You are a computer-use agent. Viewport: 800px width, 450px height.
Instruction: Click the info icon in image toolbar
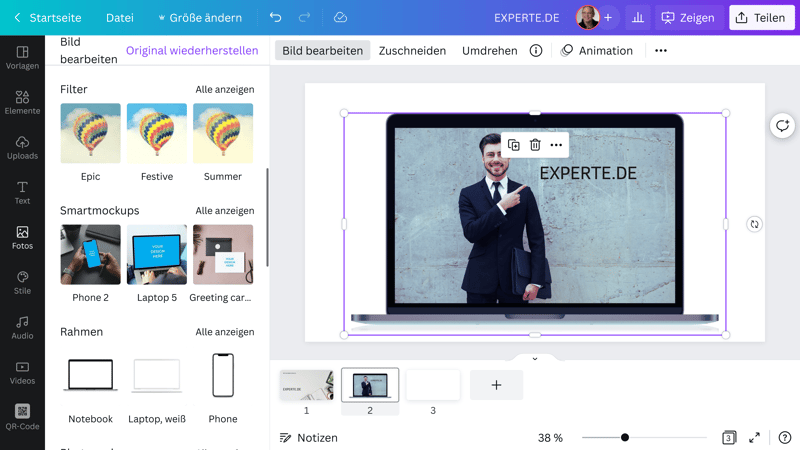pos(536,51)
